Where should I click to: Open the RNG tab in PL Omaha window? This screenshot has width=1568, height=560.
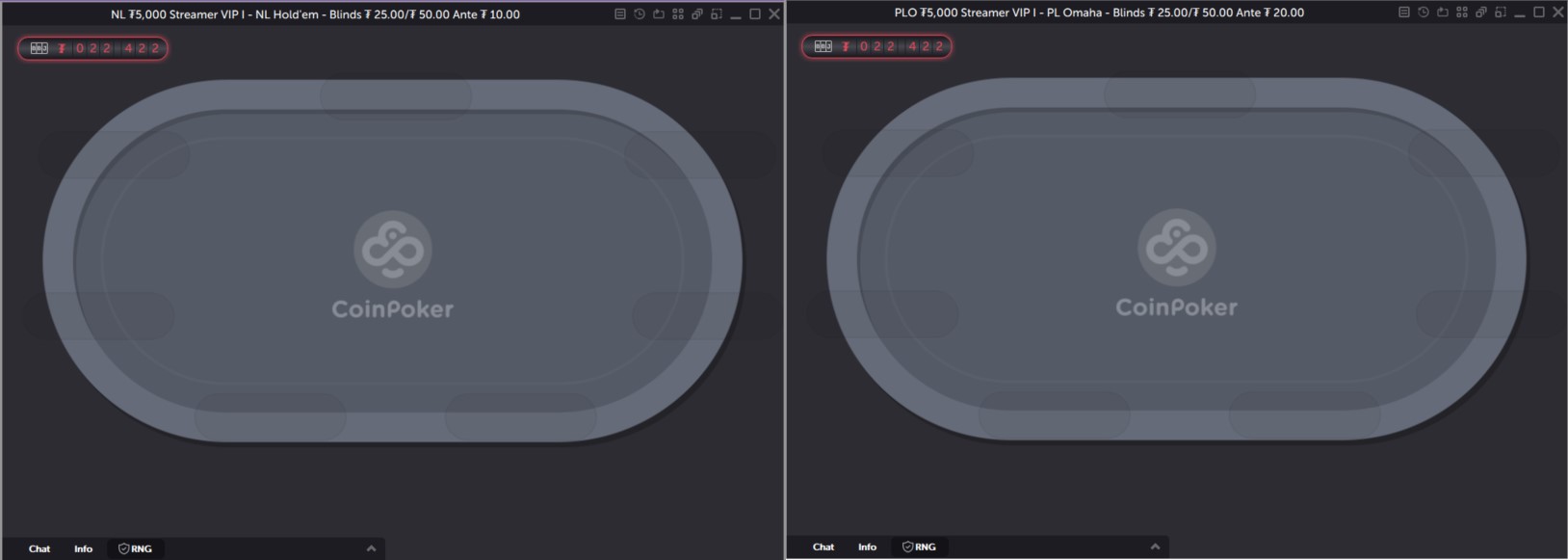[x=919, y=547]
